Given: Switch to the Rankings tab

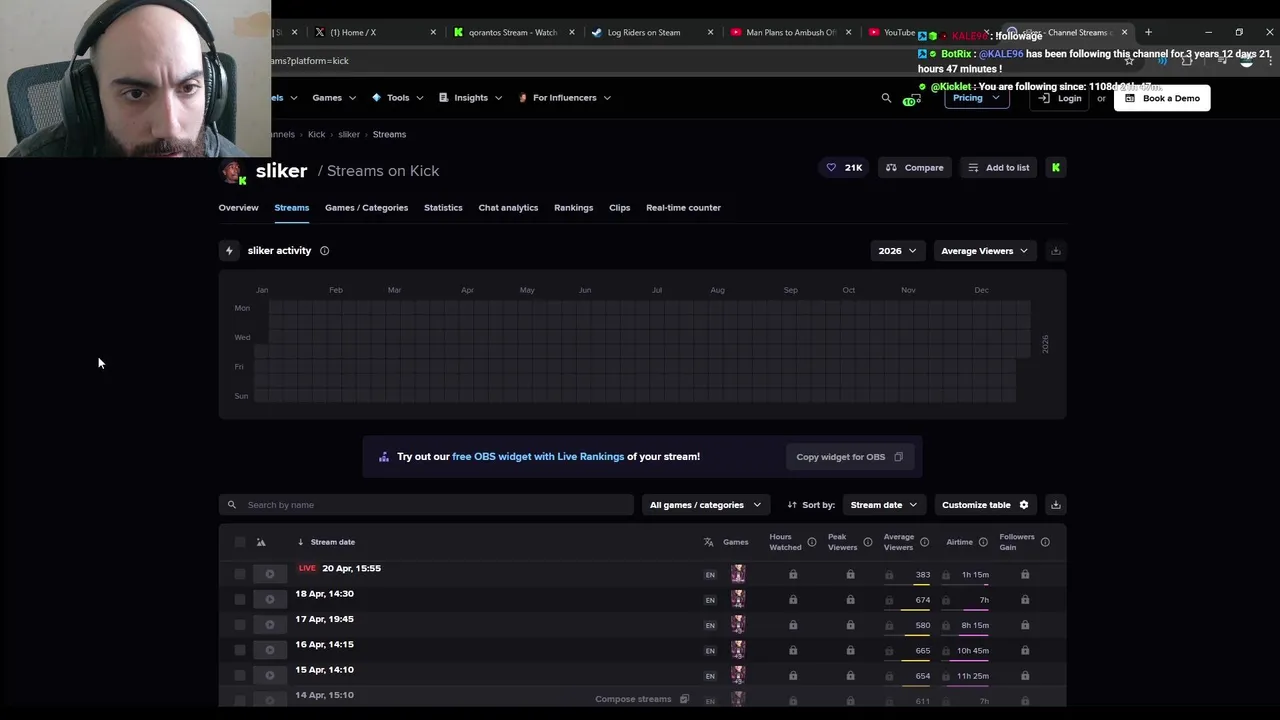Looking at the screenshot, I should tap(573, 208).
